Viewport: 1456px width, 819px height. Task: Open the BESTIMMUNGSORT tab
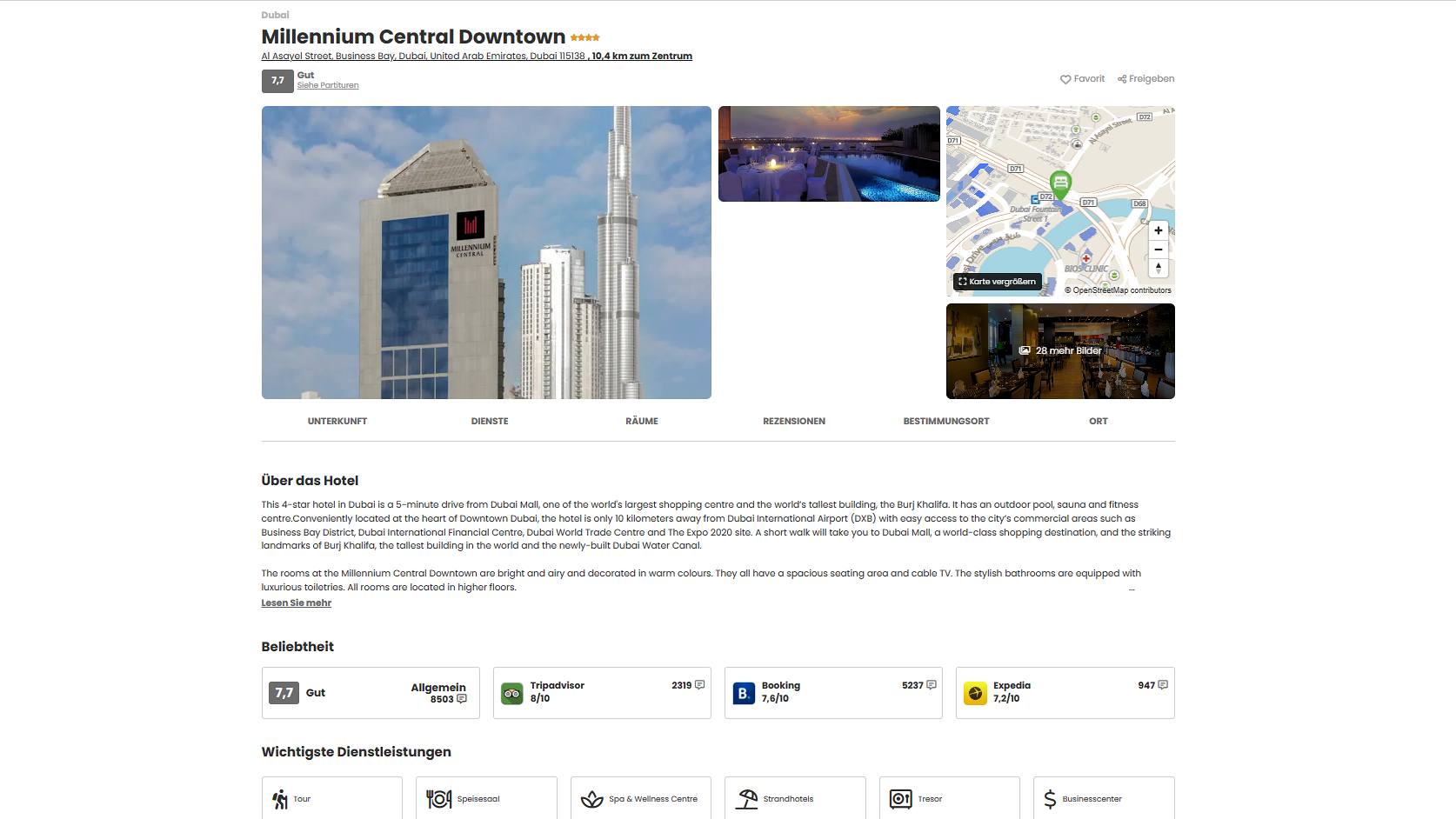point(946,421)
